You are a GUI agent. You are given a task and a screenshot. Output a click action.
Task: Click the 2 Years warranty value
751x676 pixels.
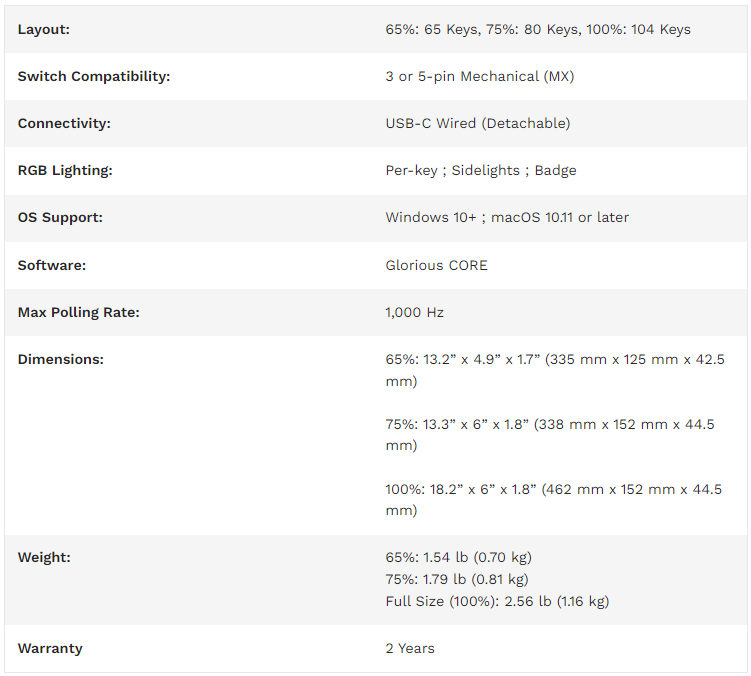point(410,649)
